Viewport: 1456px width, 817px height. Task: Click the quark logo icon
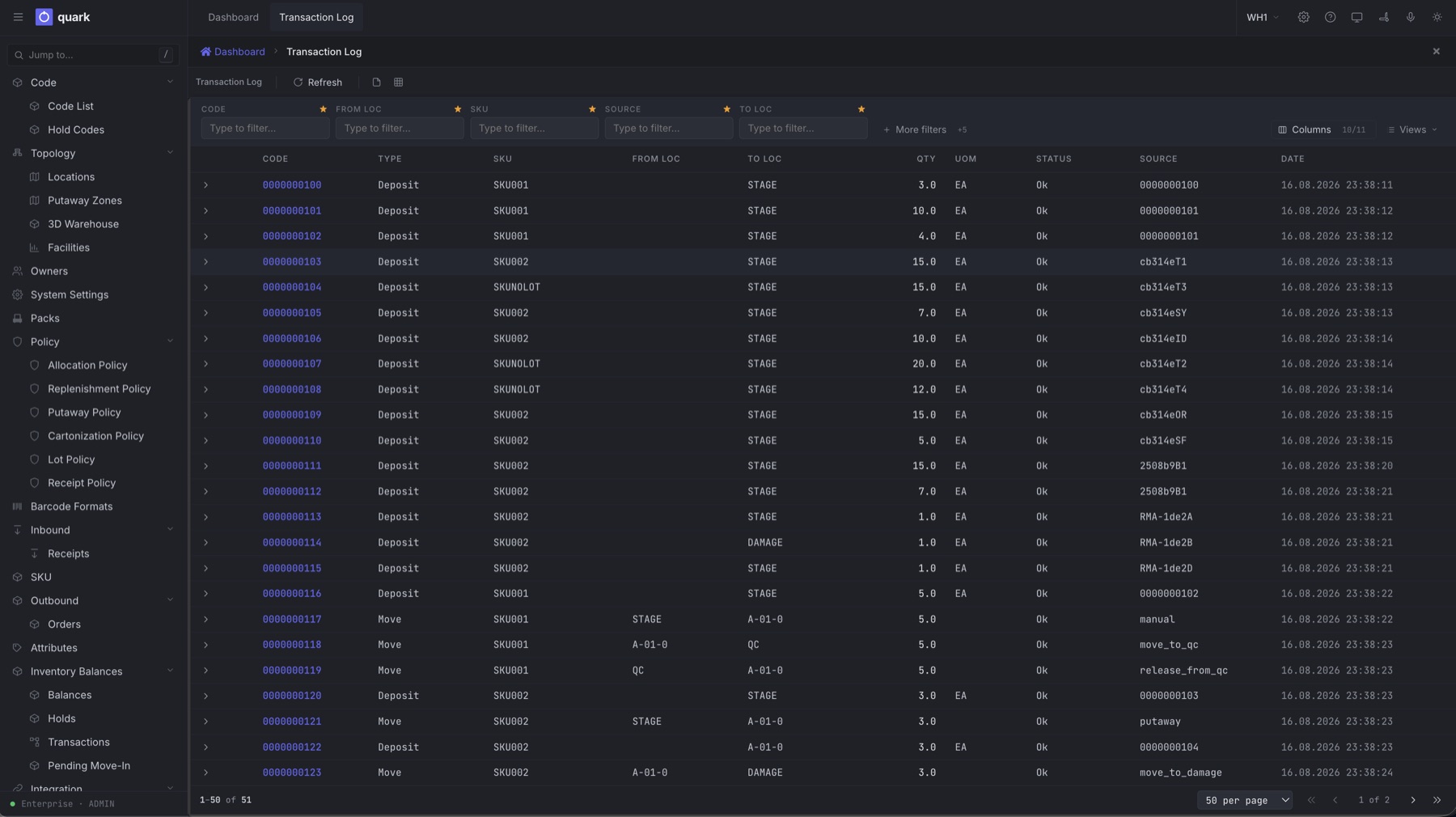pyautogui.click(x=44, y=17)
